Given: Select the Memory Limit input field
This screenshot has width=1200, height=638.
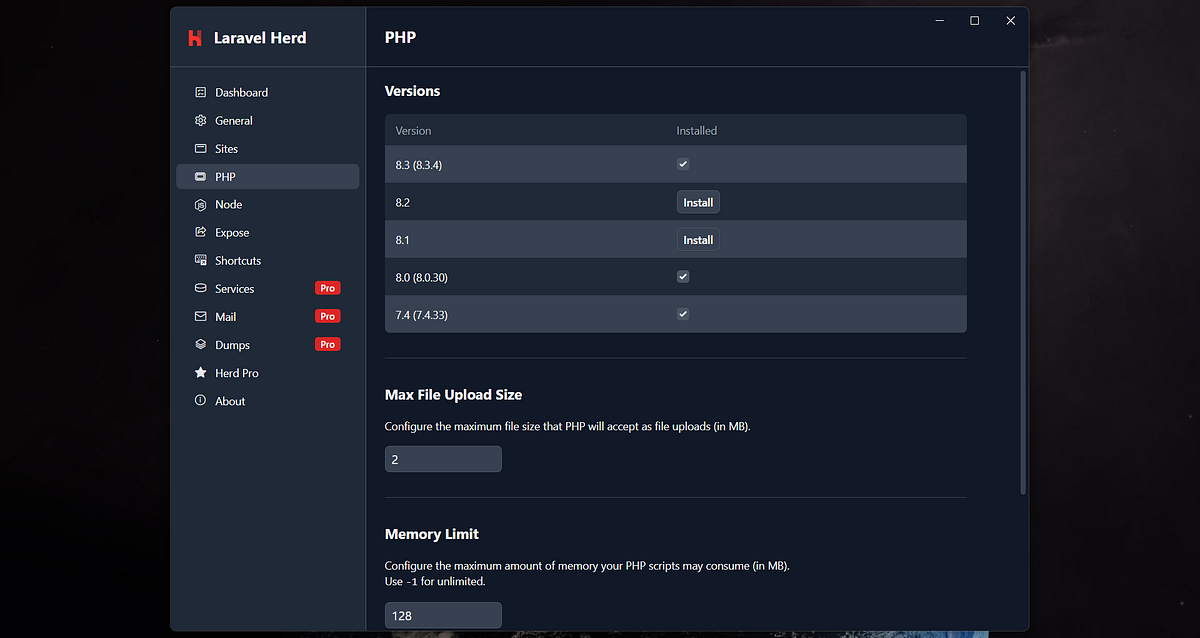Looking at the screenshot, I should 443,615.
